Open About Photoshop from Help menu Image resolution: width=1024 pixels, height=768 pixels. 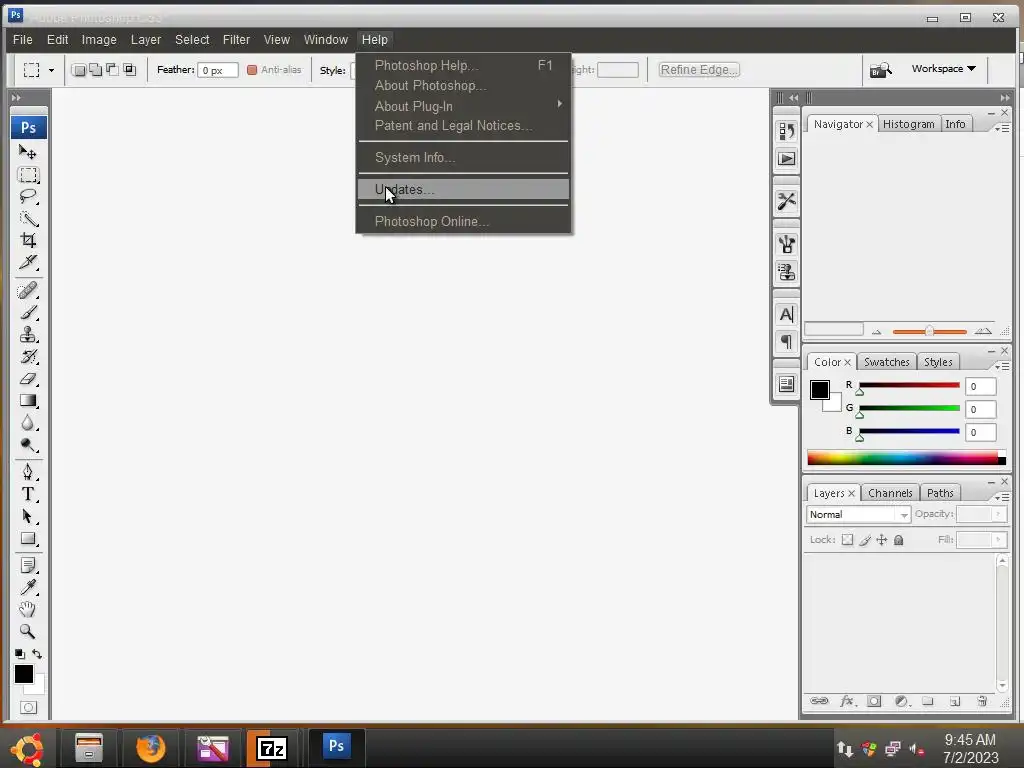point(463,86)
